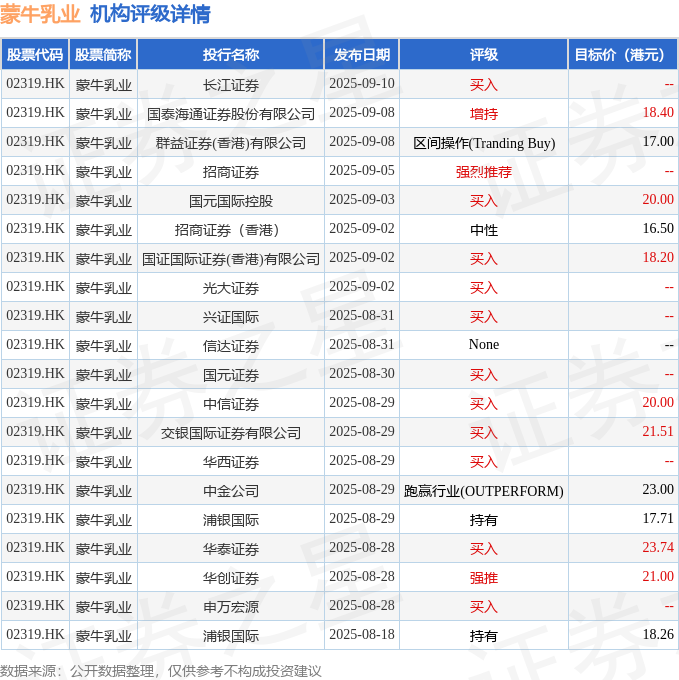Select the 华创证券 cell
Image resolution: width=679 pixels, height=680 pixels.
click(231, 578)
